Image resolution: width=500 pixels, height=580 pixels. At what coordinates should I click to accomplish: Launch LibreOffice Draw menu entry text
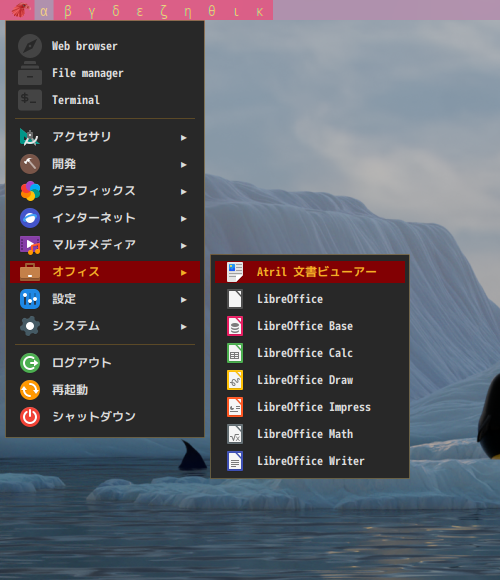(x=305, y=380)
